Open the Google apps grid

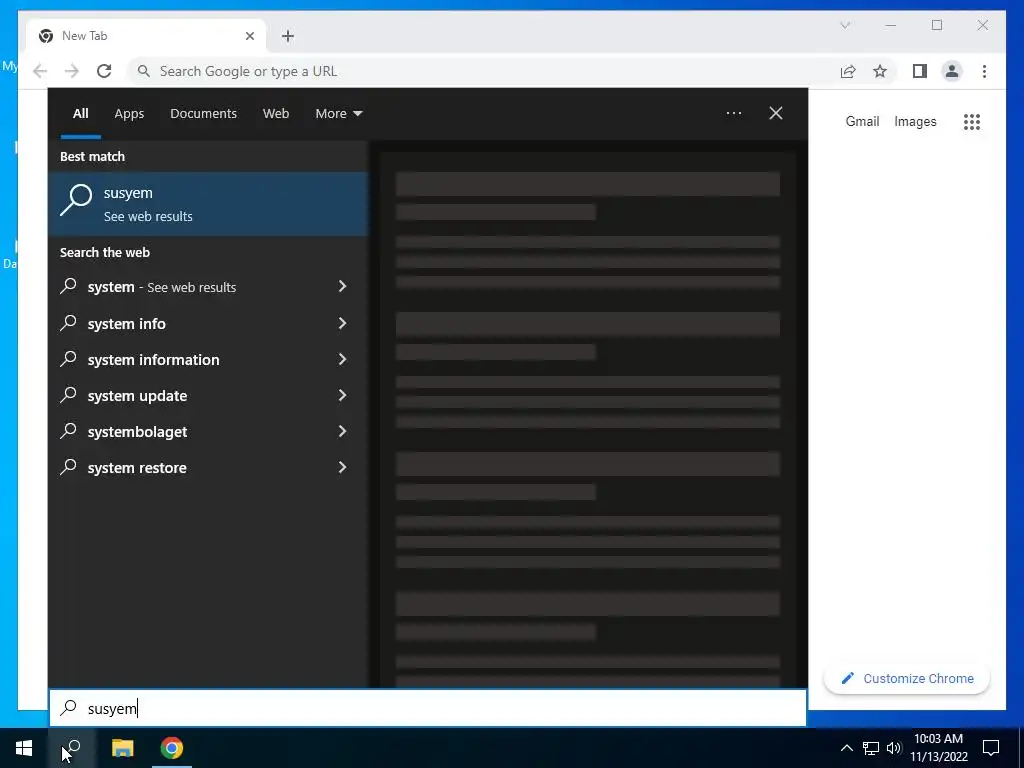(972, 121)
